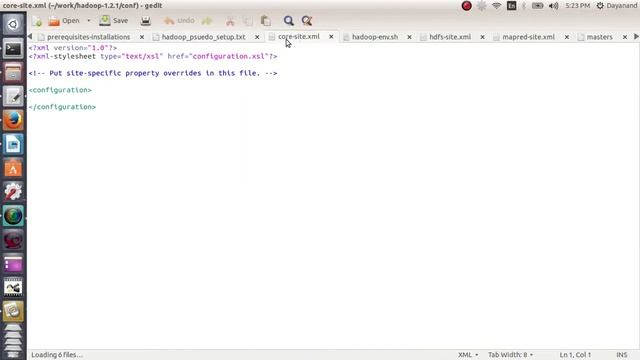Open System Settings wrench-gear dock icon
Image resolution: width=640 pixels, height=360 pixels.
click(13, 192)
